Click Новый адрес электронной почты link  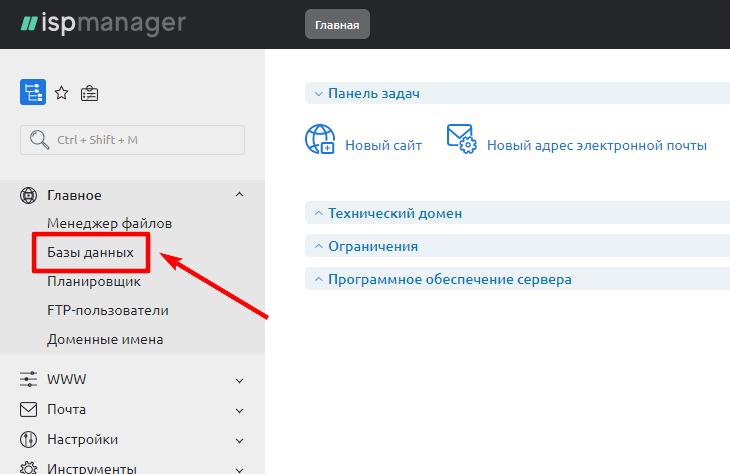pos(596,145)
